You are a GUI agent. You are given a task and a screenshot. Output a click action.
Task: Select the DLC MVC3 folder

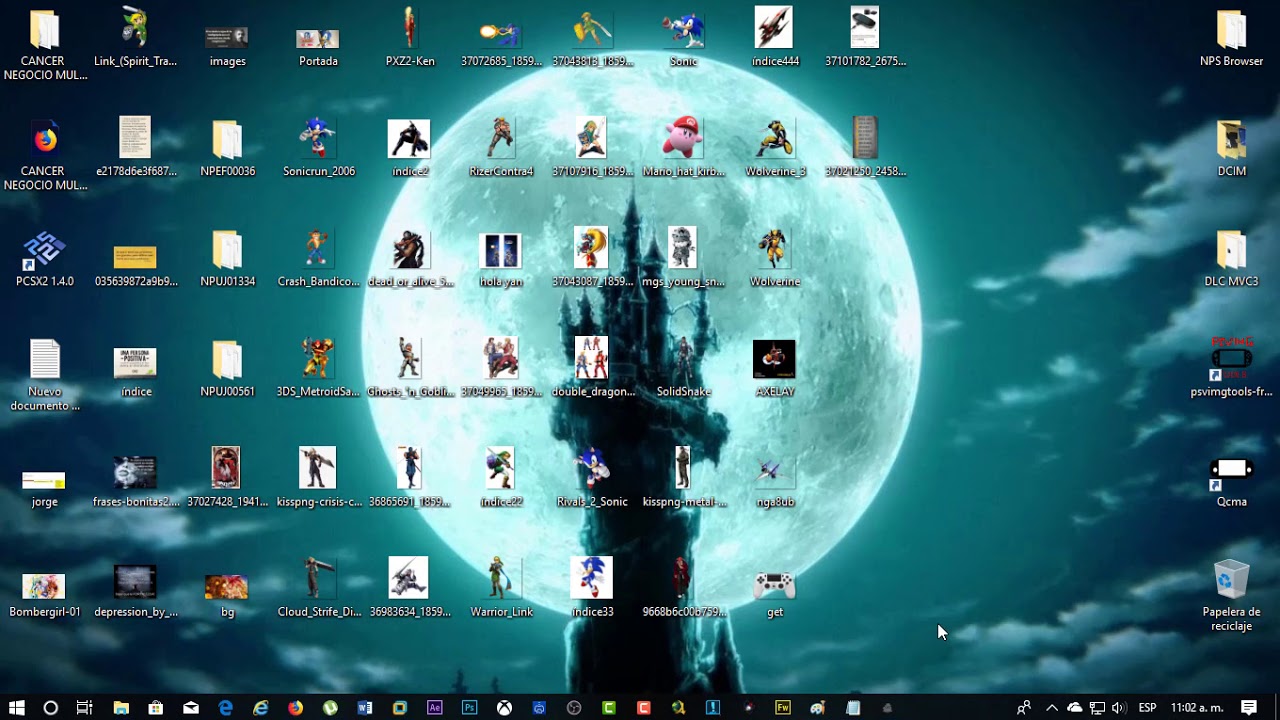1231,258
